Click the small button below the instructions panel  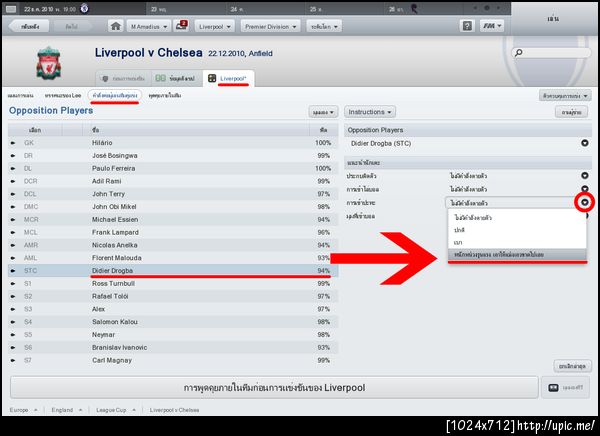tap(572, 366)
